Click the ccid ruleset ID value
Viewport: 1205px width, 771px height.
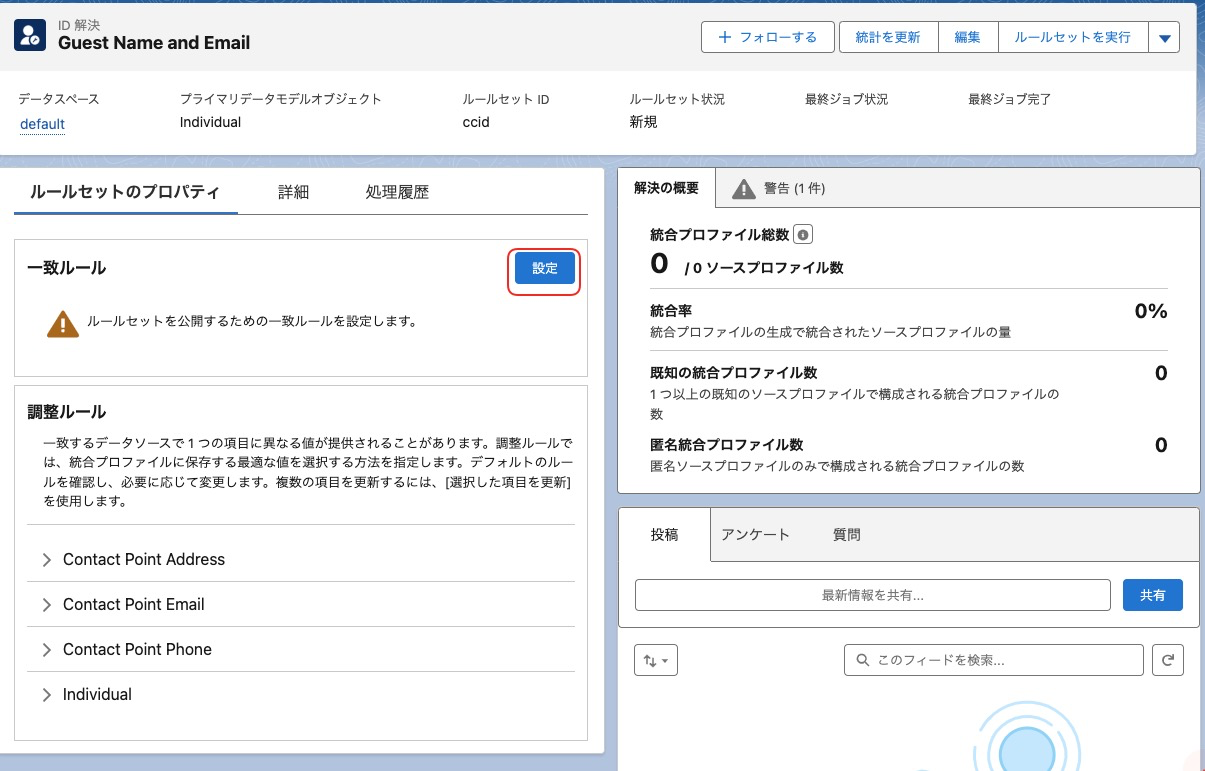click(x=476, y=122)
